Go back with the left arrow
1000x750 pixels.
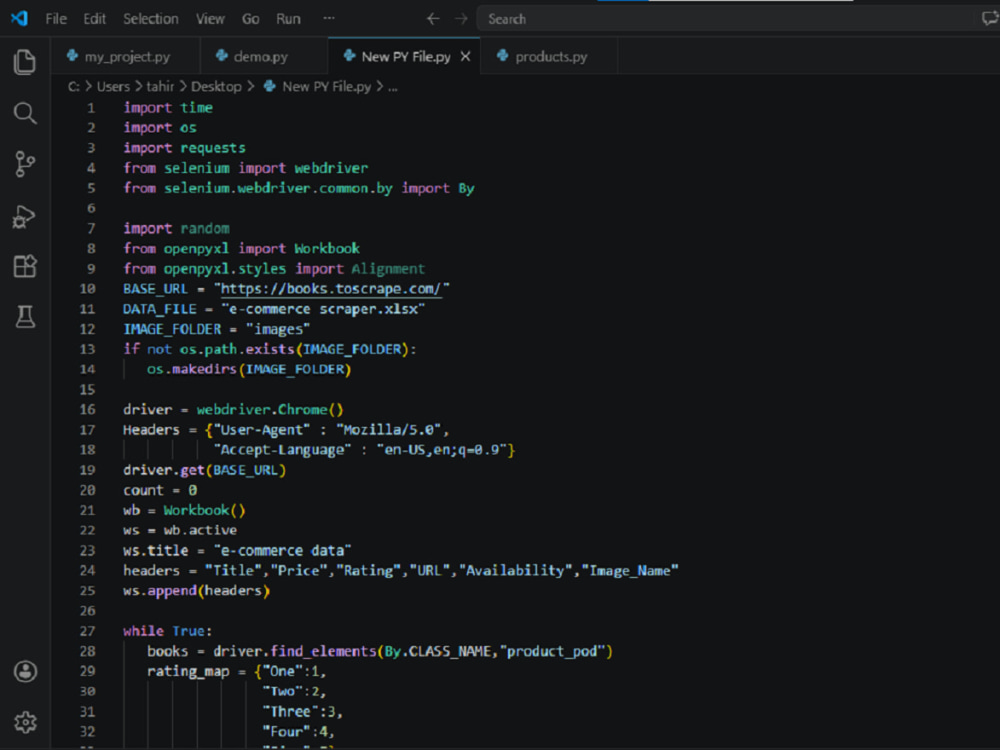(433, 19)
